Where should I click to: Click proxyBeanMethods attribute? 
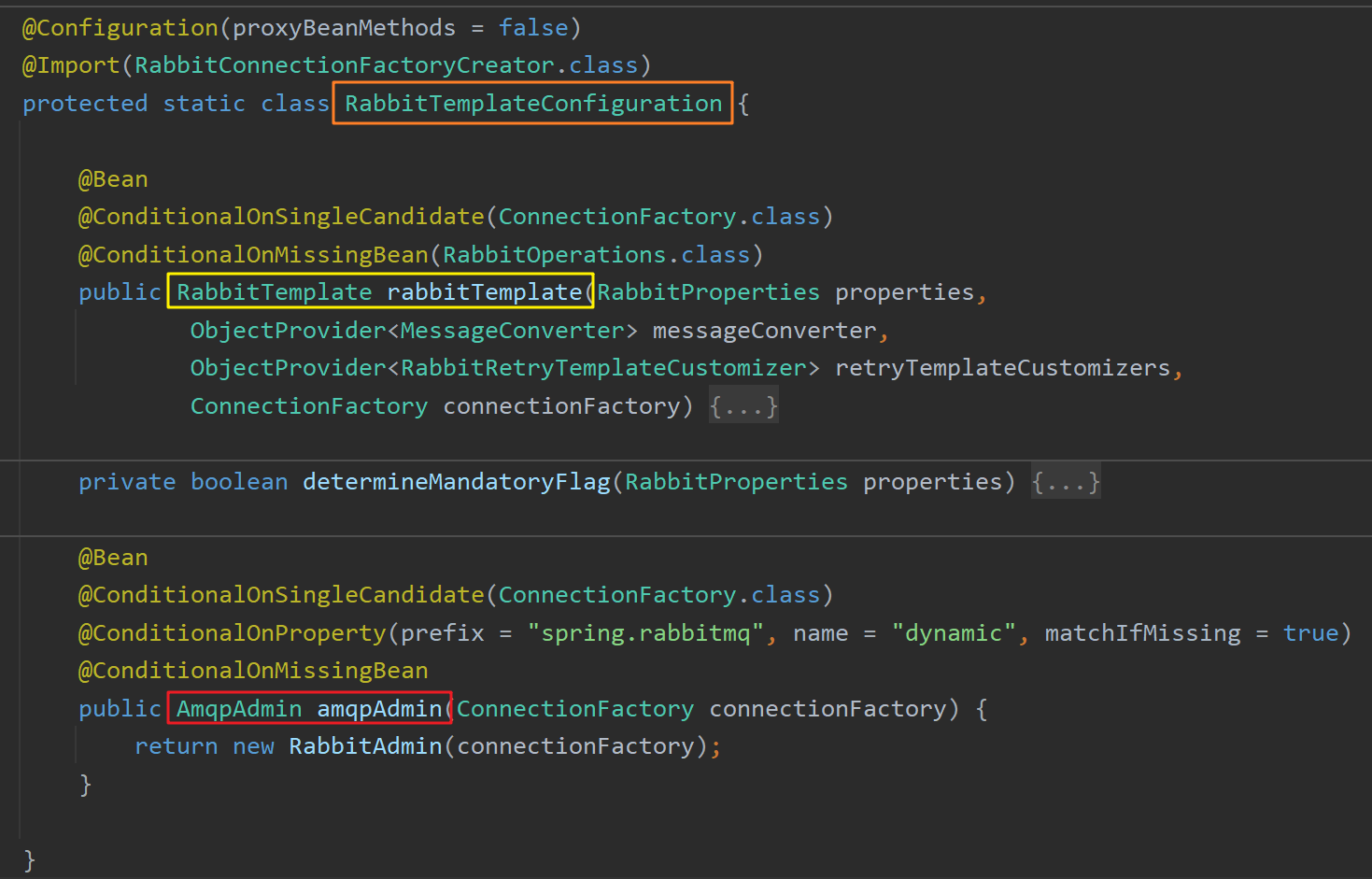click(345, 28)
